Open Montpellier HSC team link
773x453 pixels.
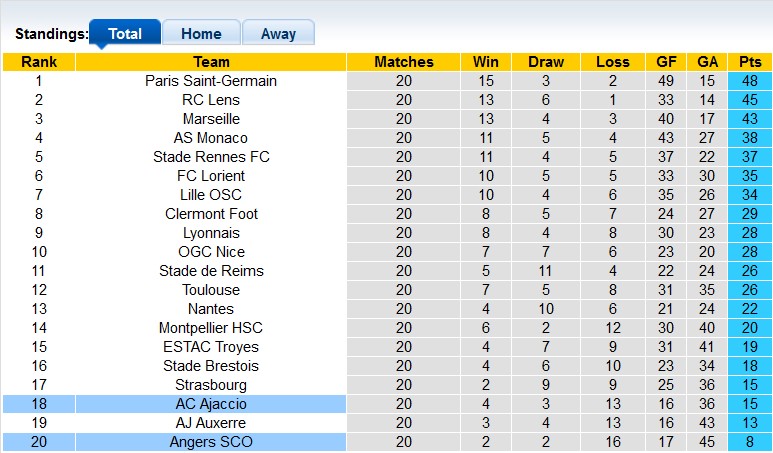[x=211, y=328]
